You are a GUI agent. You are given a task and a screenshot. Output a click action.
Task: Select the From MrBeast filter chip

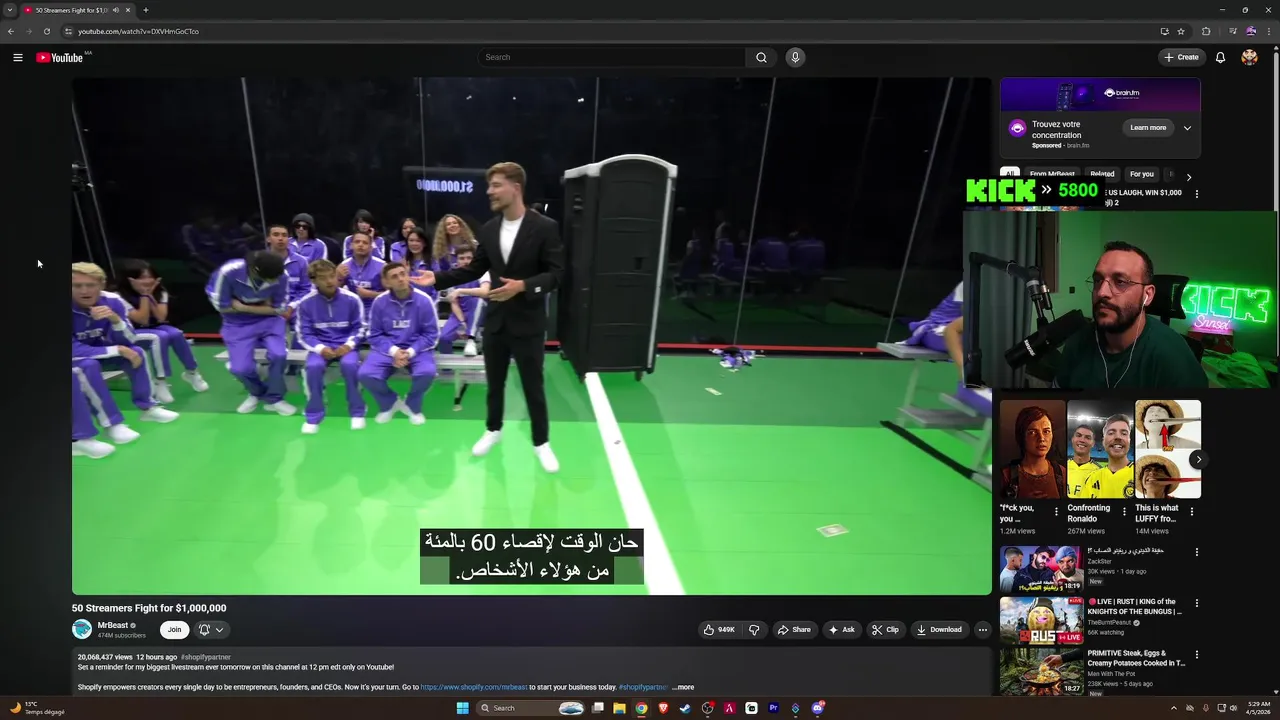[1052, 174]
